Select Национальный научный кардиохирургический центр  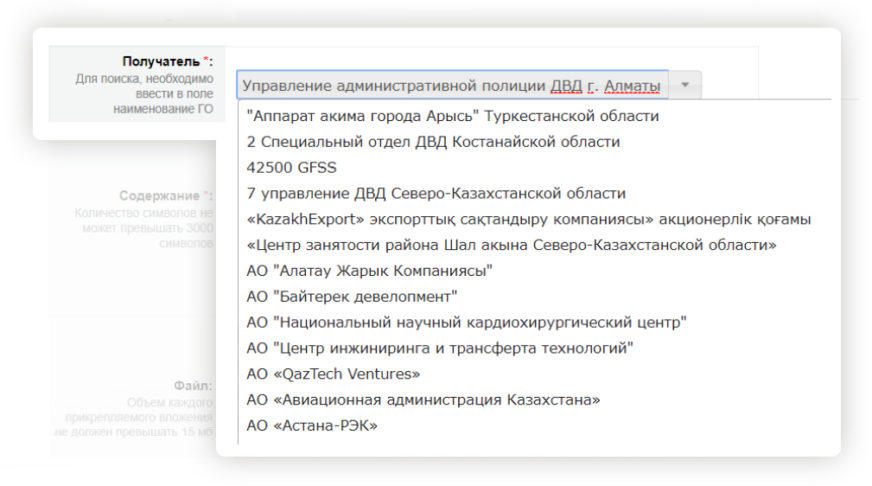(466, 322)
